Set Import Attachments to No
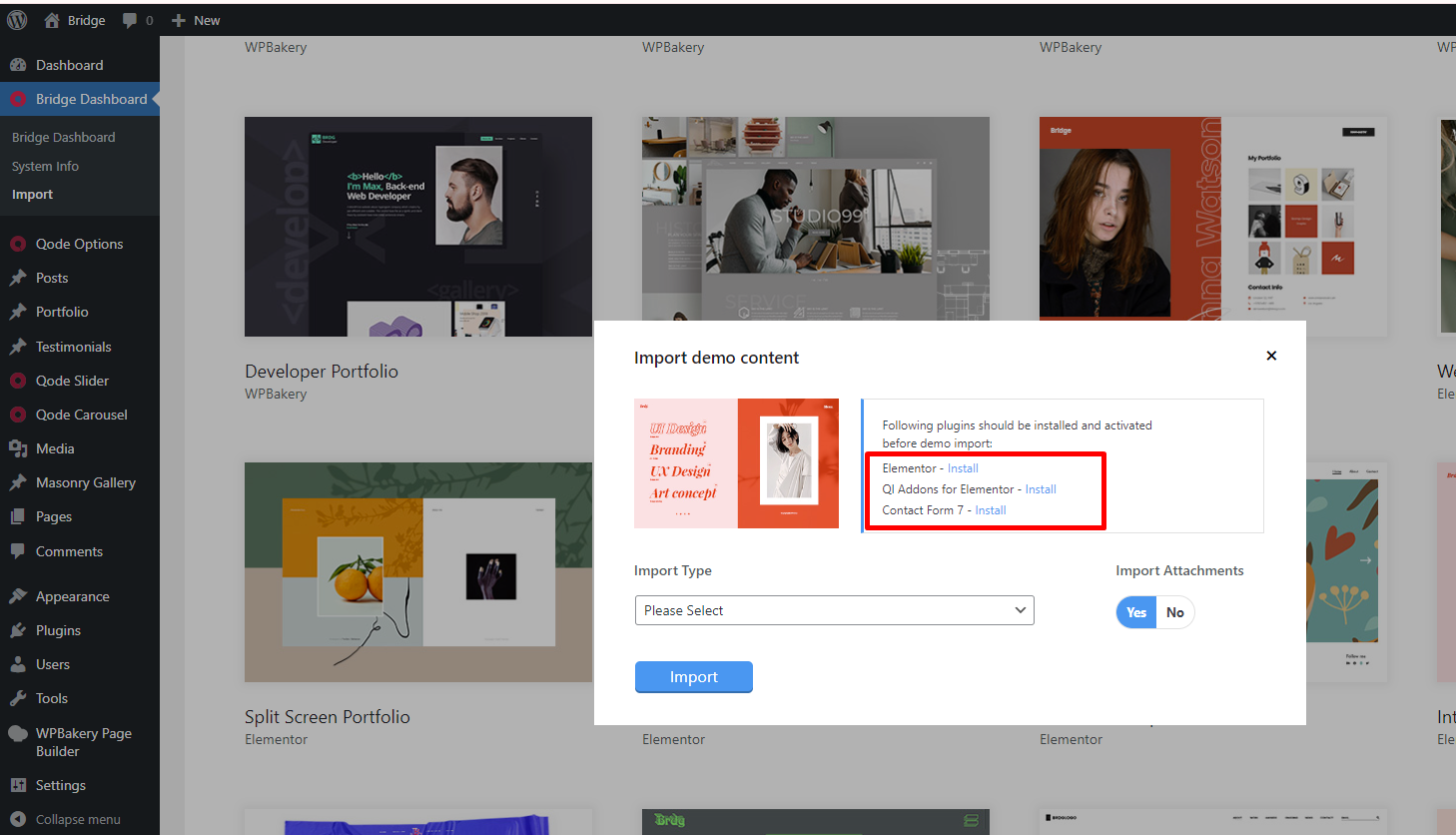 [1175, 612]
